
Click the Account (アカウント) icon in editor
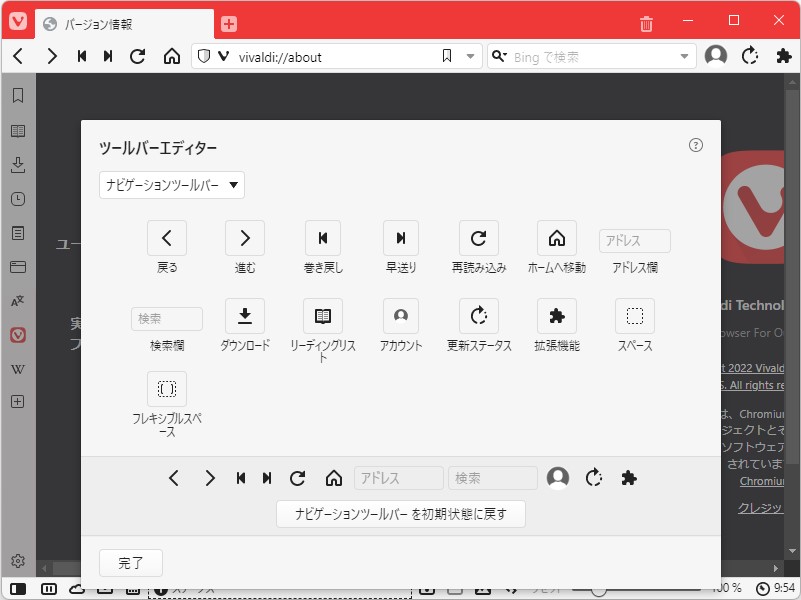tap(401, 316)
